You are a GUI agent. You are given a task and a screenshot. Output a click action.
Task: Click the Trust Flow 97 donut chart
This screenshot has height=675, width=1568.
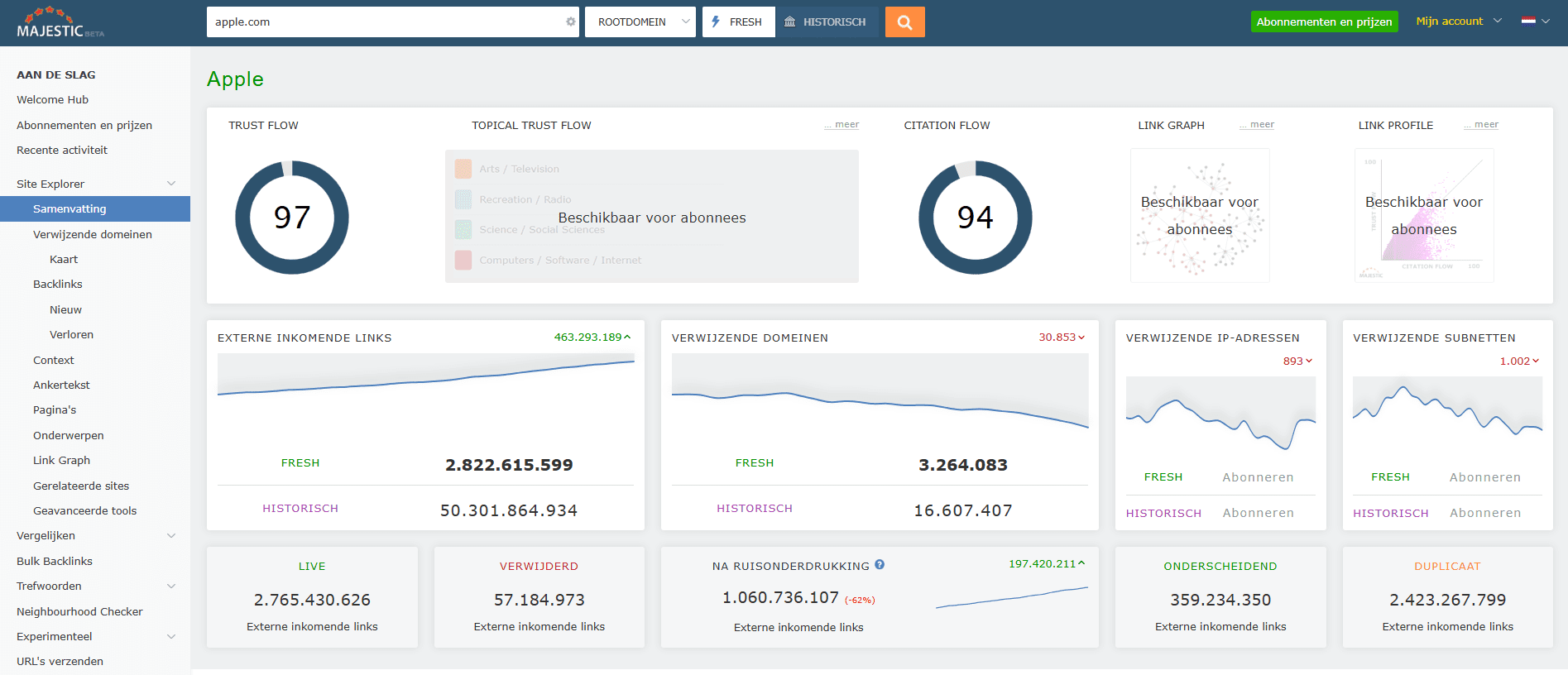292,218
